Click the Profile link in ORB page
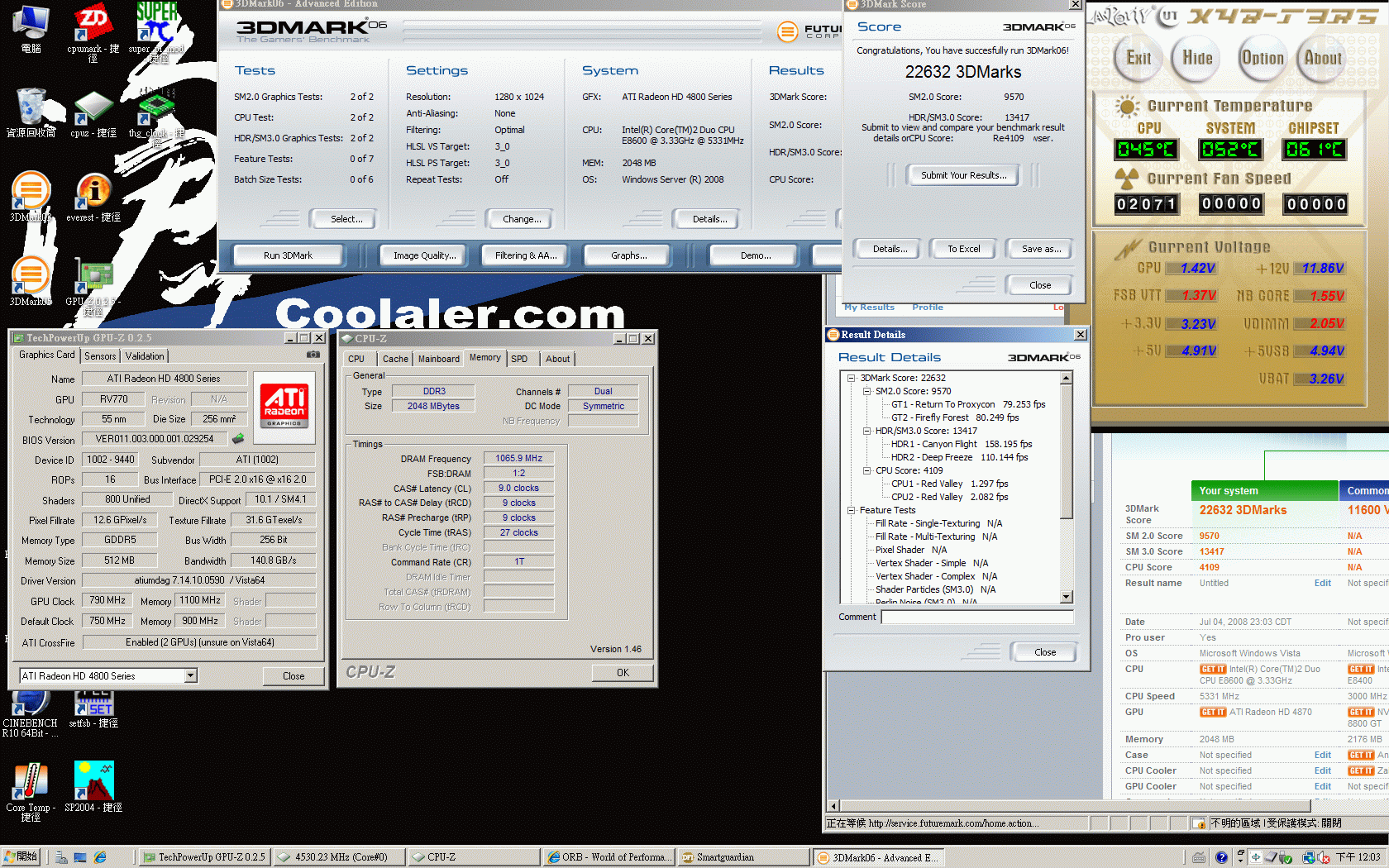Image resolution: width=1389 pixels, height=868 pixels. pyautogui.click(x=928, y=308)
